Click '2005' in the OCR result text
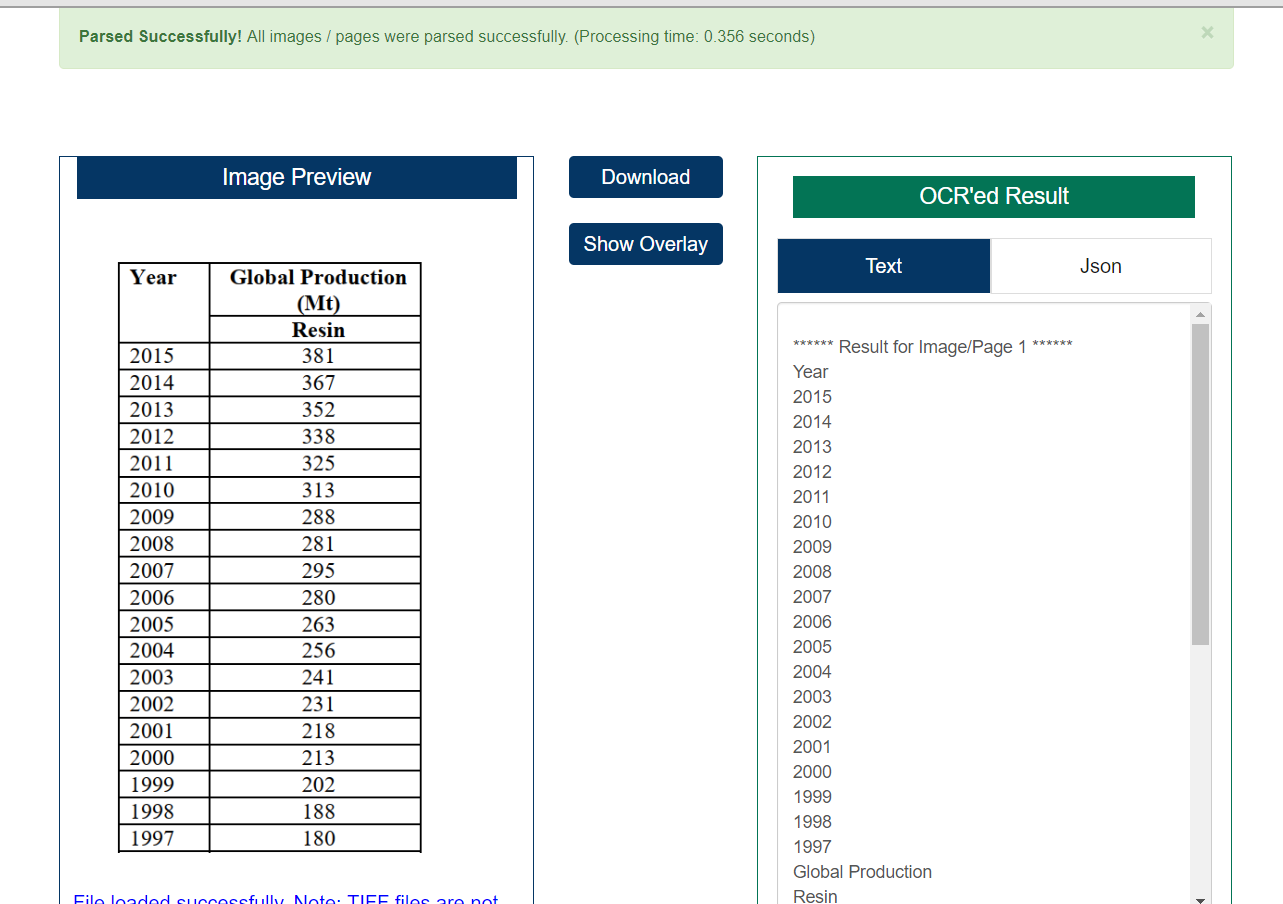Screen dimensions: 1283x904 (812, 647)
